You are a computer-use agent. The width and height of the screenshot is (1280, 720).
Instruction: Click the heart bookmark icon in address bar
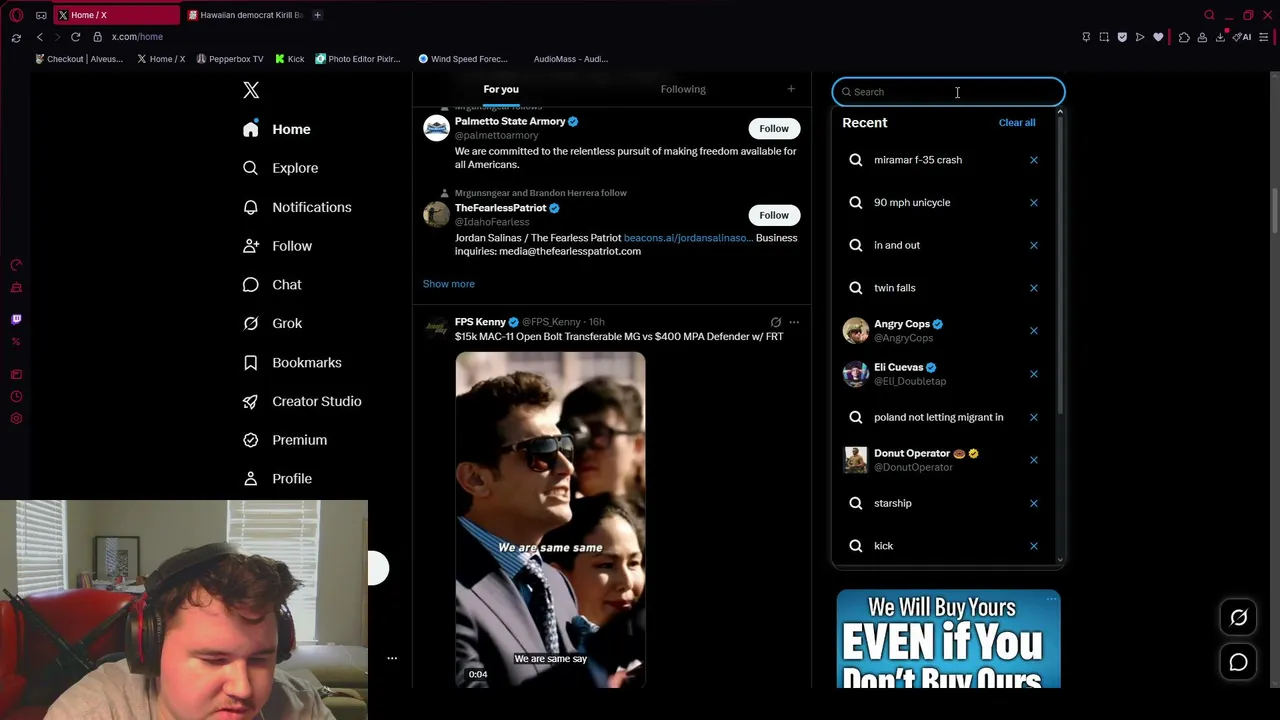click(x=1158, y=37)
